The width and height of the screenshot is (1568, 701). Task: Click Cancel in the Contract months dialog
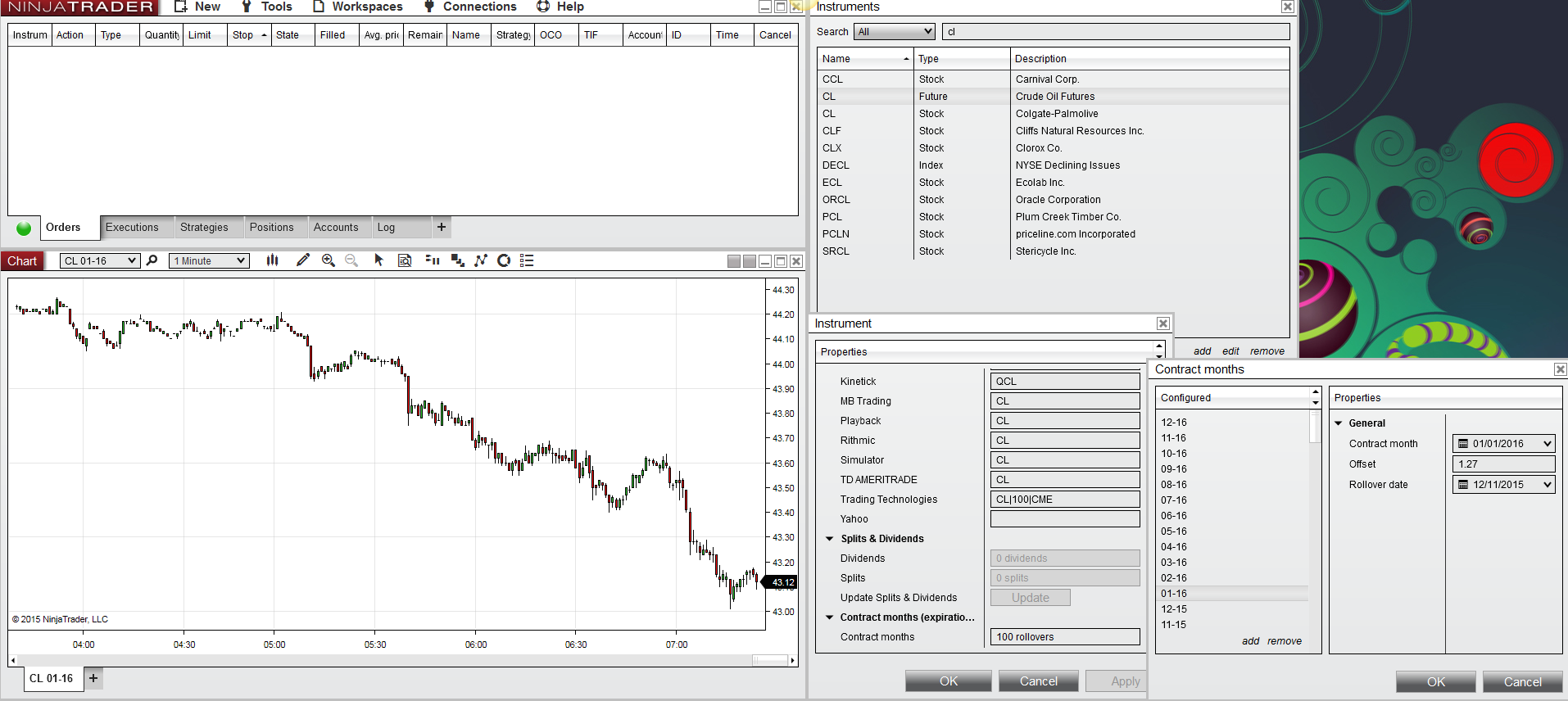tap(1523, 682)
